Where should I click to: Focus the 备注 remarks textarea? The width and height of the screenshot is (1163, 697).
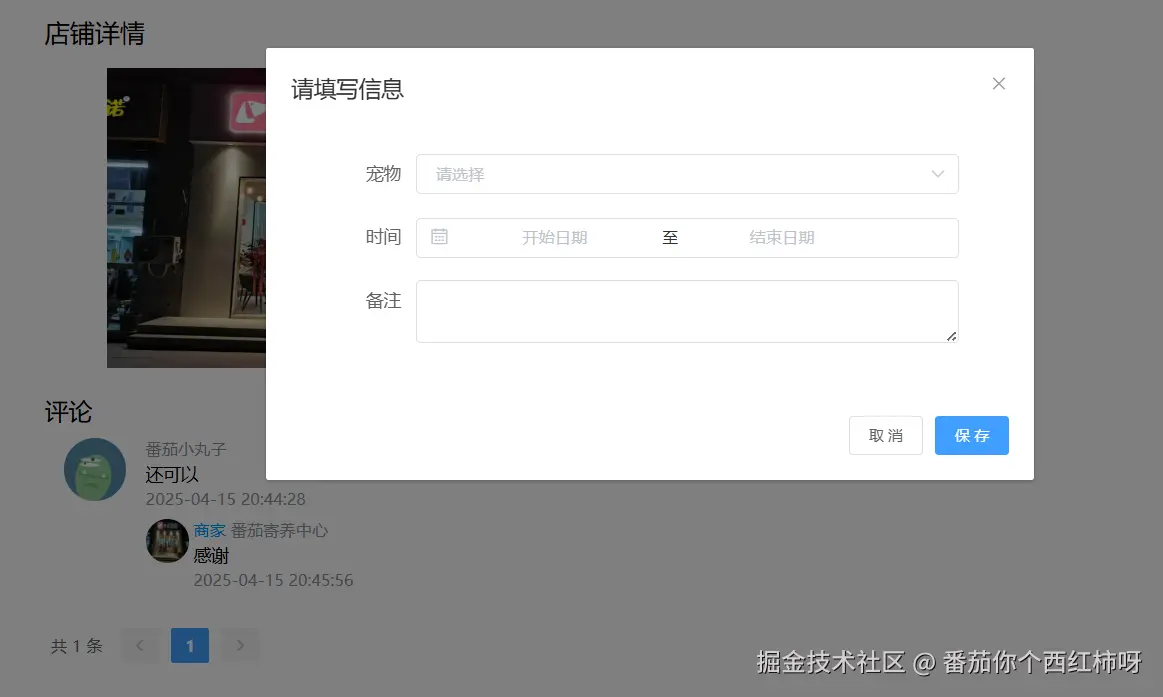coord(687,311)
